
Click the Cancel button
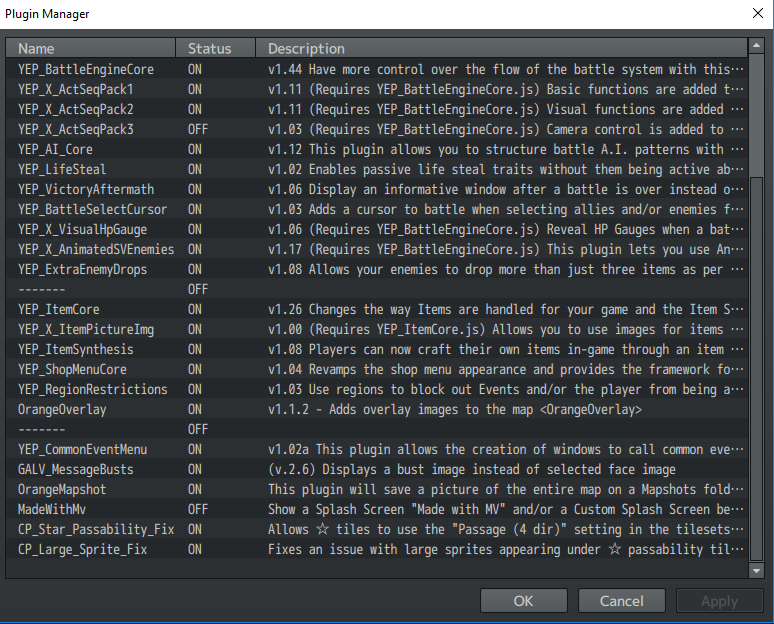click(621, 601)
